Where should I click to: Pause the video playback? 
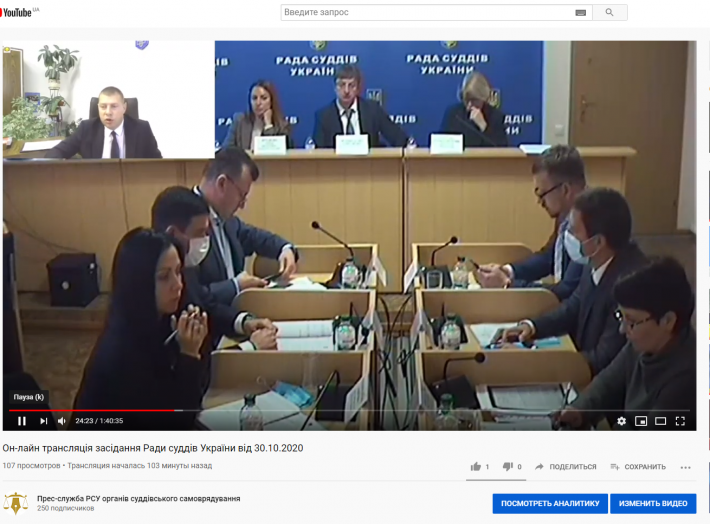click(x=21, y=421)
